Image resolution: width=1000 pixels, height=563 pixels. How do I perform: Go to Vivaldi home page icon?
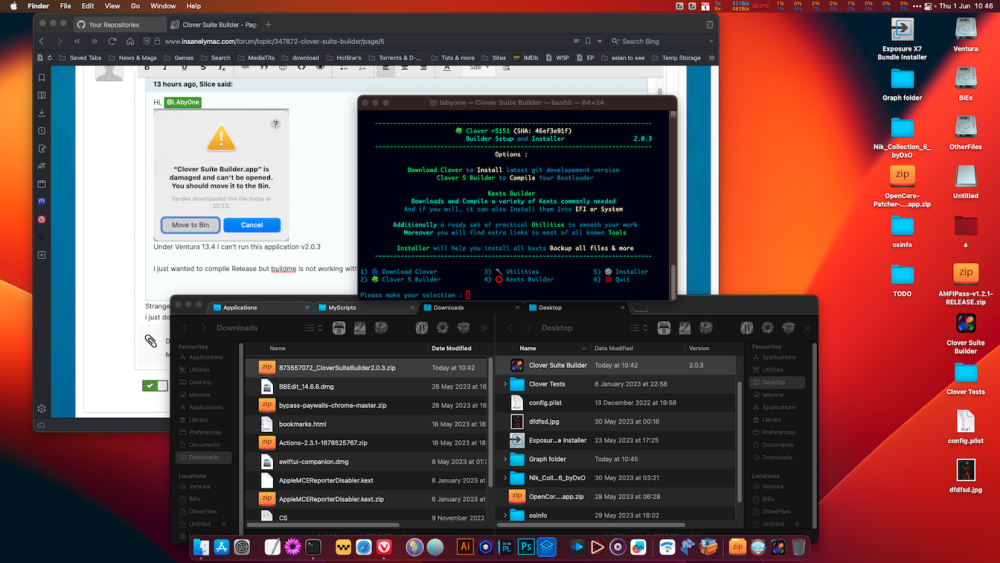click(x=130, y=41)
